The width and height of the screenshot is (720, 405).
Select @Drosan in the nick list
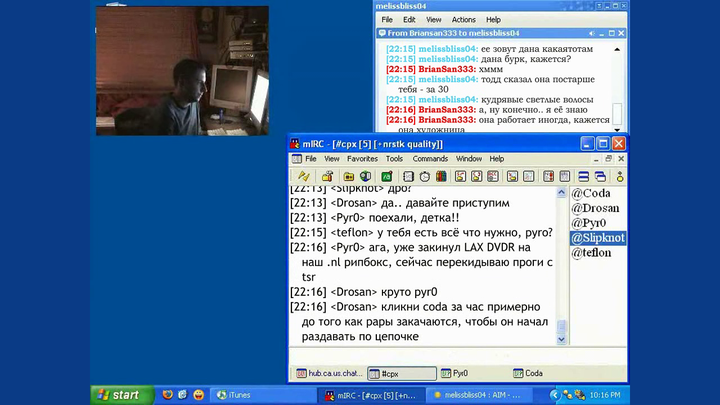click(x=595, y=208)
